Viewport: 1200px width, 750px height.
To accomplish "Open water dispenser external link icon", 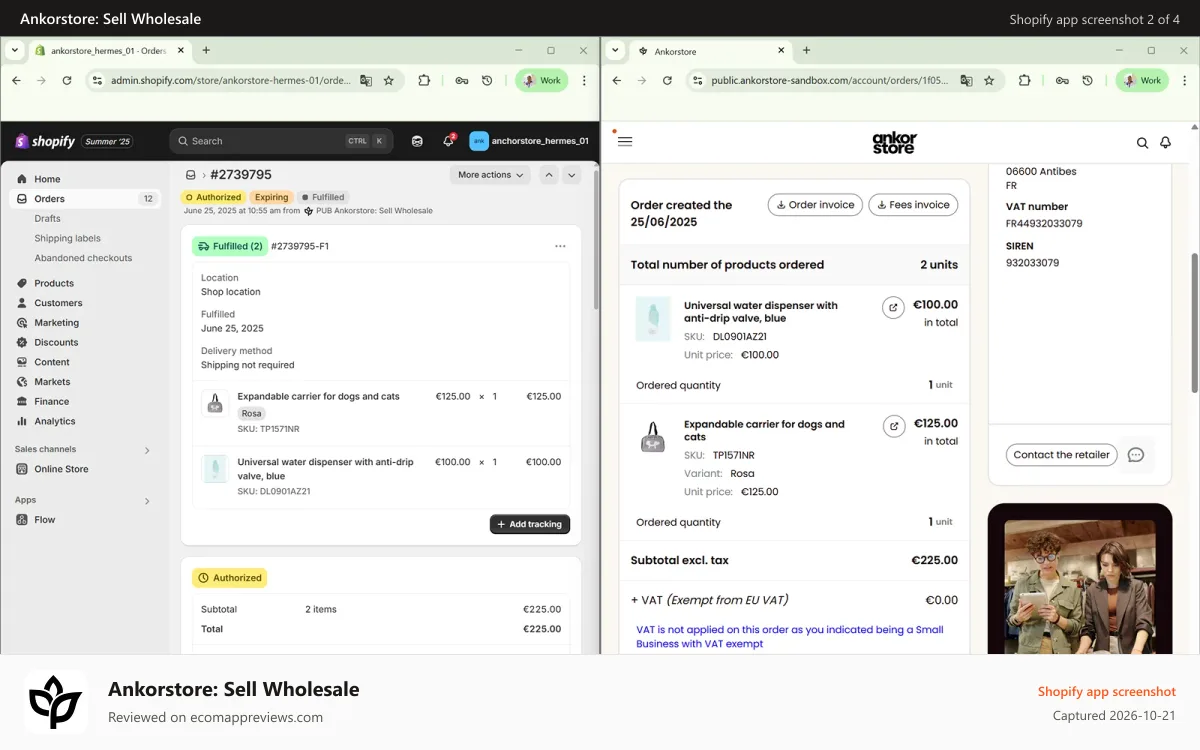I will click(893, 308).
